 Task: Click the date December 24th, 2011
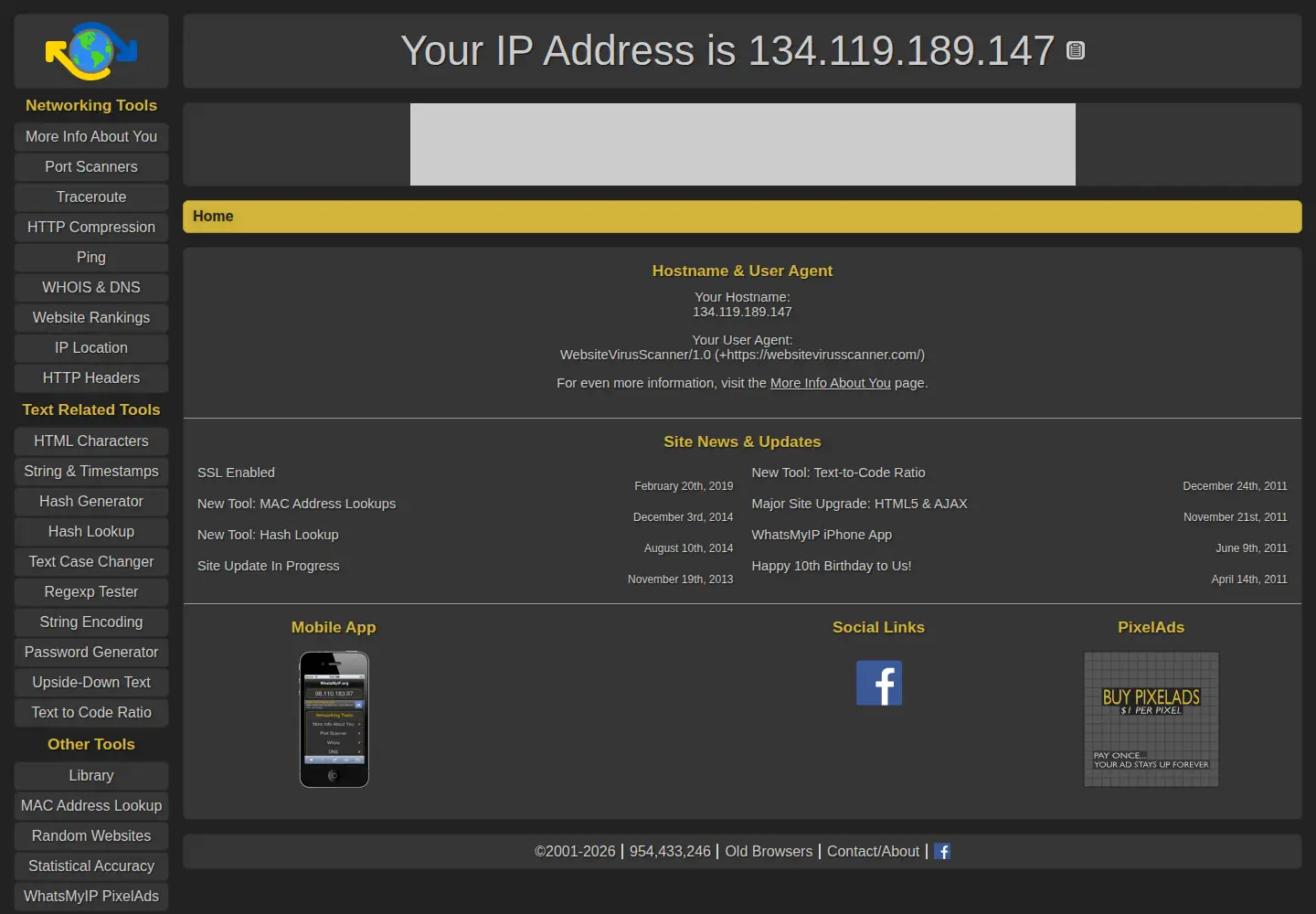point(1235,486)
